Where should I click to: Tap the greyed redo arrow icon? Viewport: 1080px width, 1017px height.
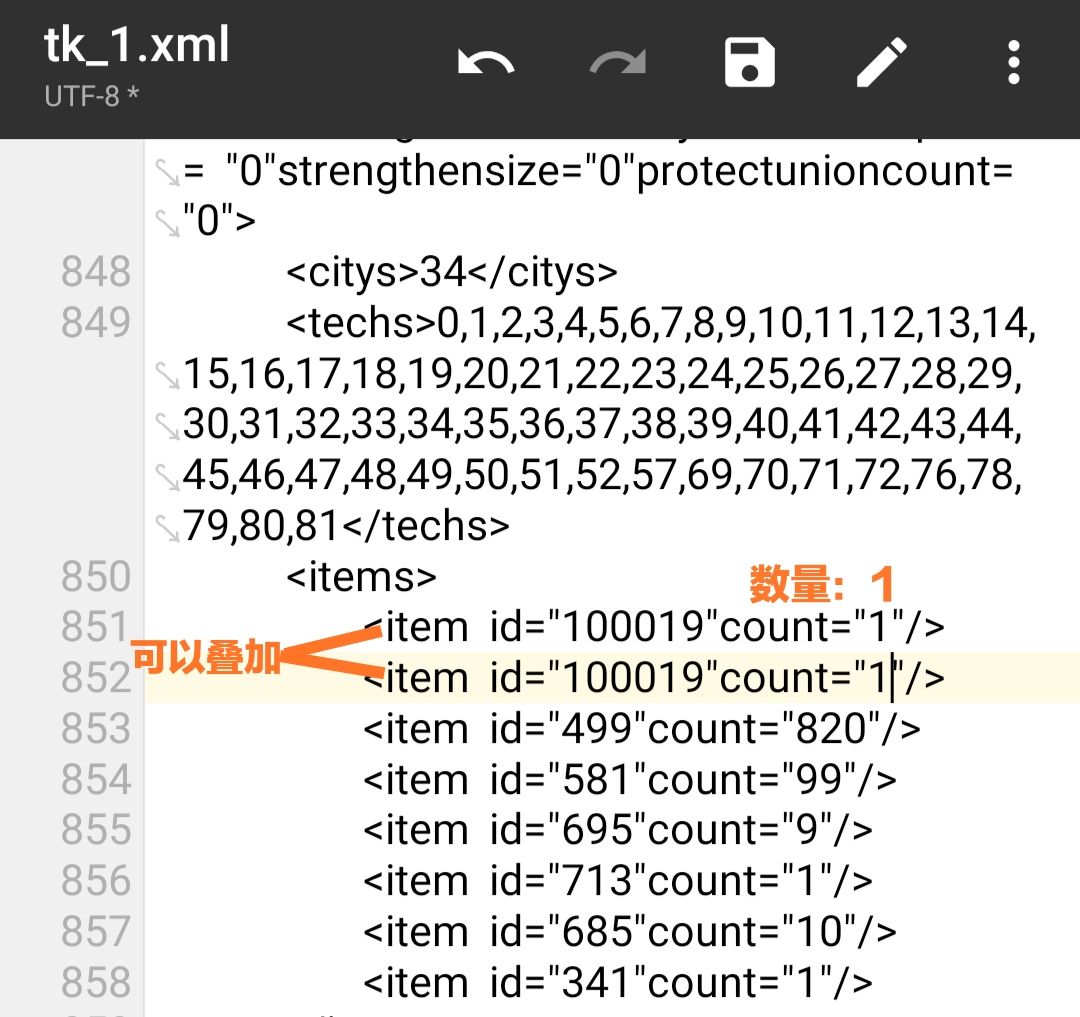click(x=619, y=63)
